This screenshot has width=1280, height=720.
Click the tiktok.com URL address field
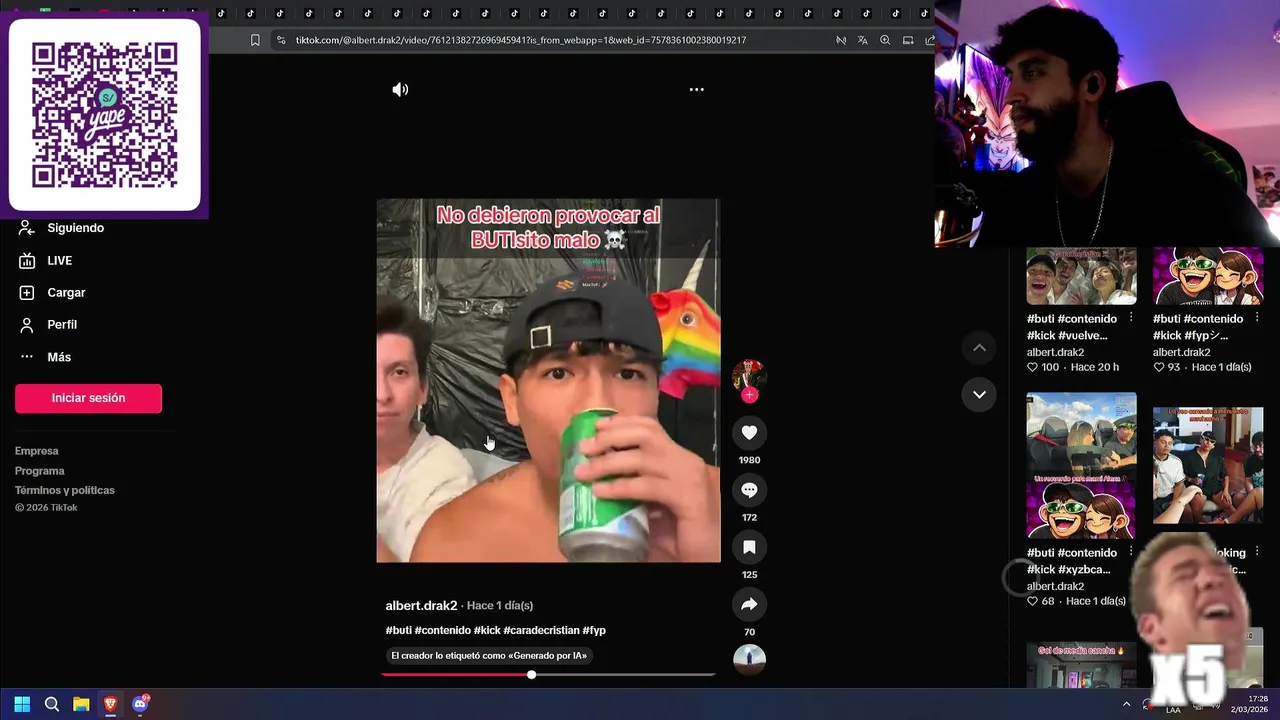coord(521,40)
